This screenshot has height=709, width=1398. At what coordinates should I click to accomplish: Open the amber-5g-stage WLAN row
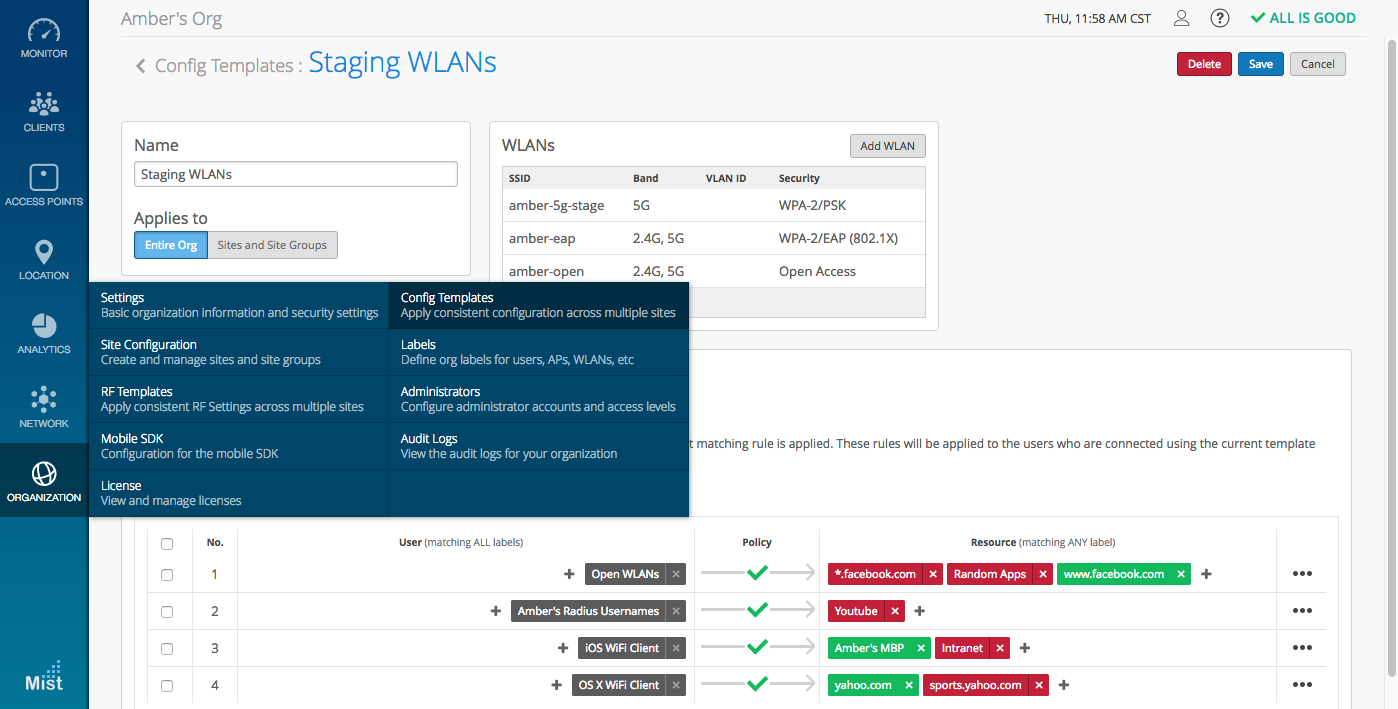(714, 205)
